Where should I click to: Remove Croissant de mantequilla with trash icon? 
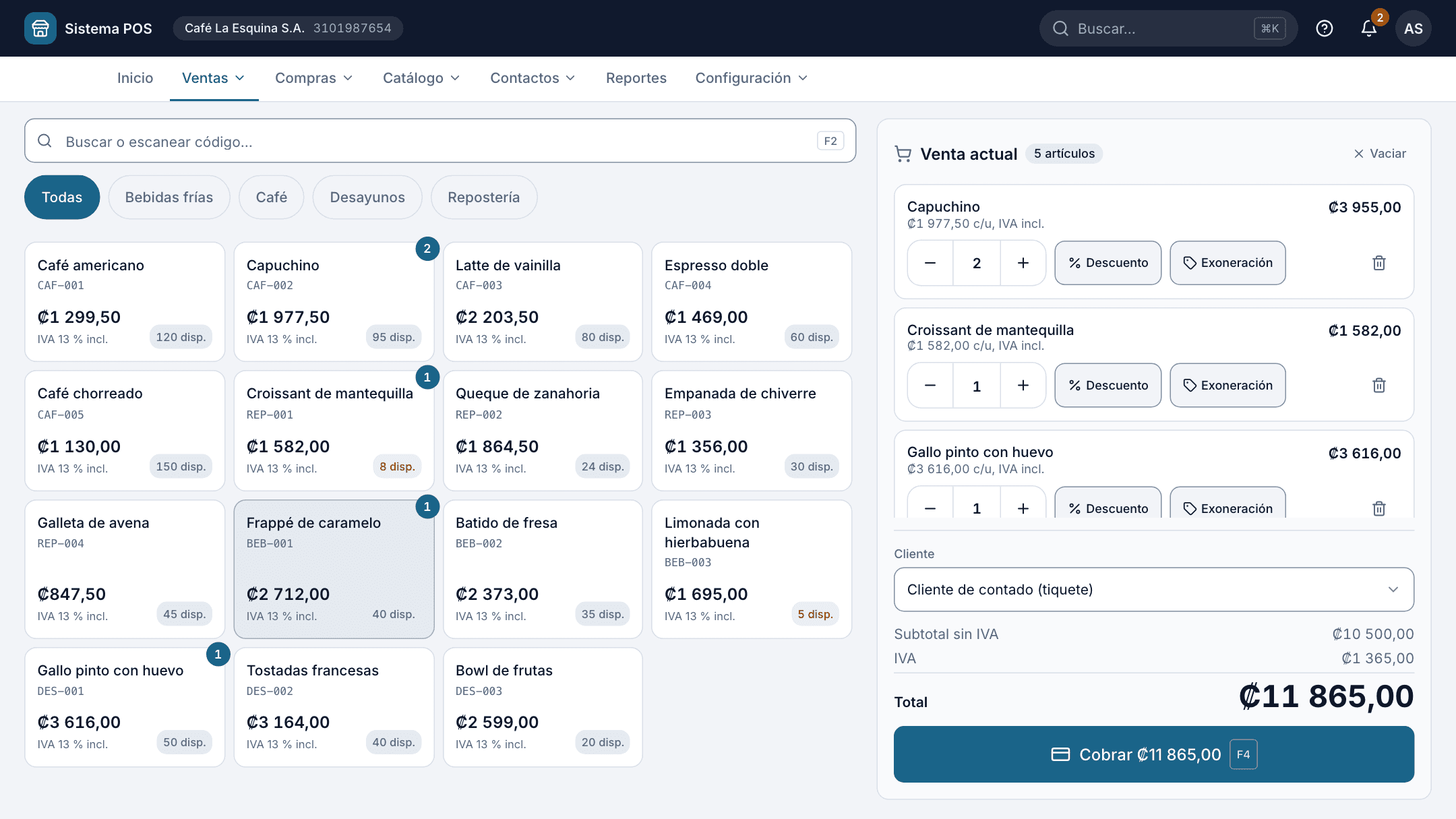(x=1379, y=386)
